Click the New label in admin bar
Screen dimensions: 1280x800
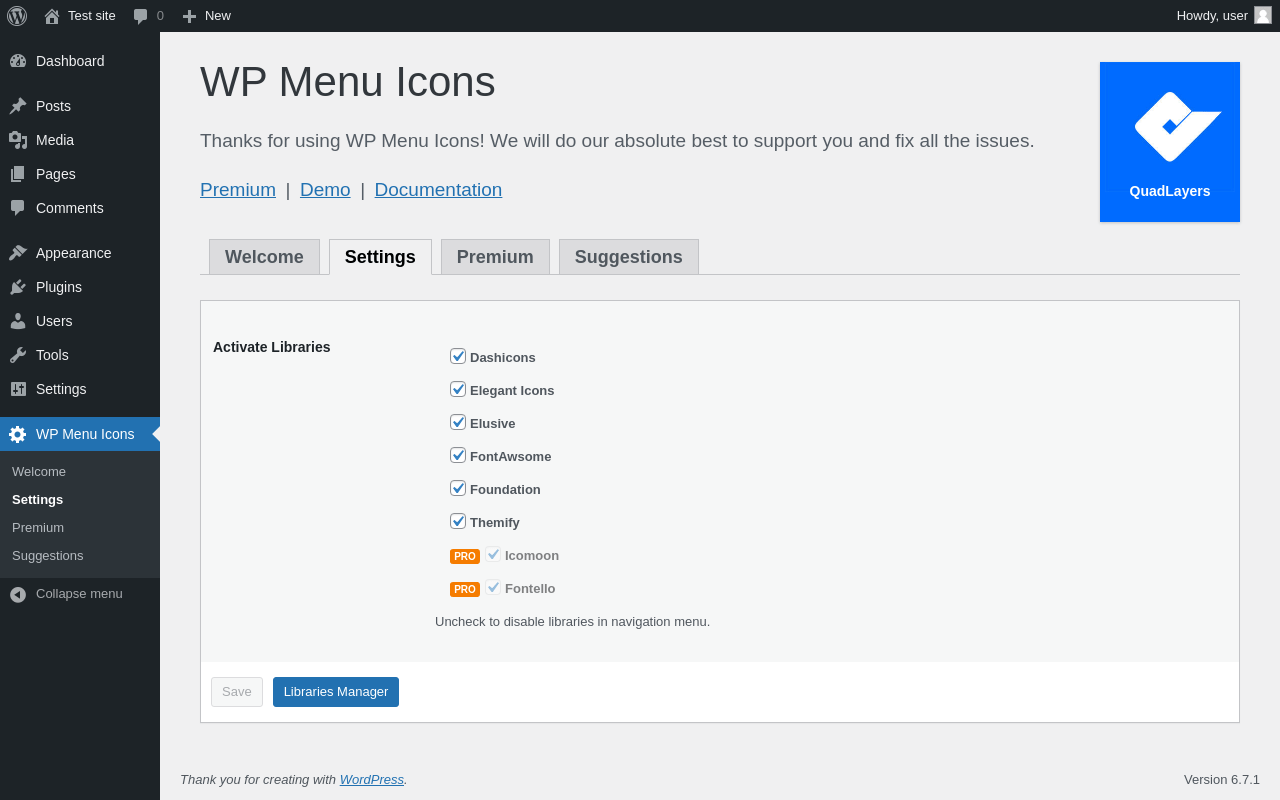[x=218, y=16]
